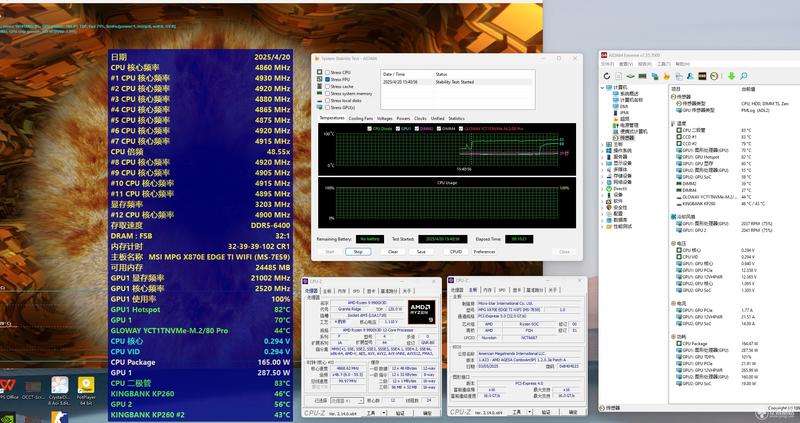The height and width of the screenshot is (423, 800).
Task: Expand the DirectX tree node in AIDA64
Action: (x=602, y=189)
